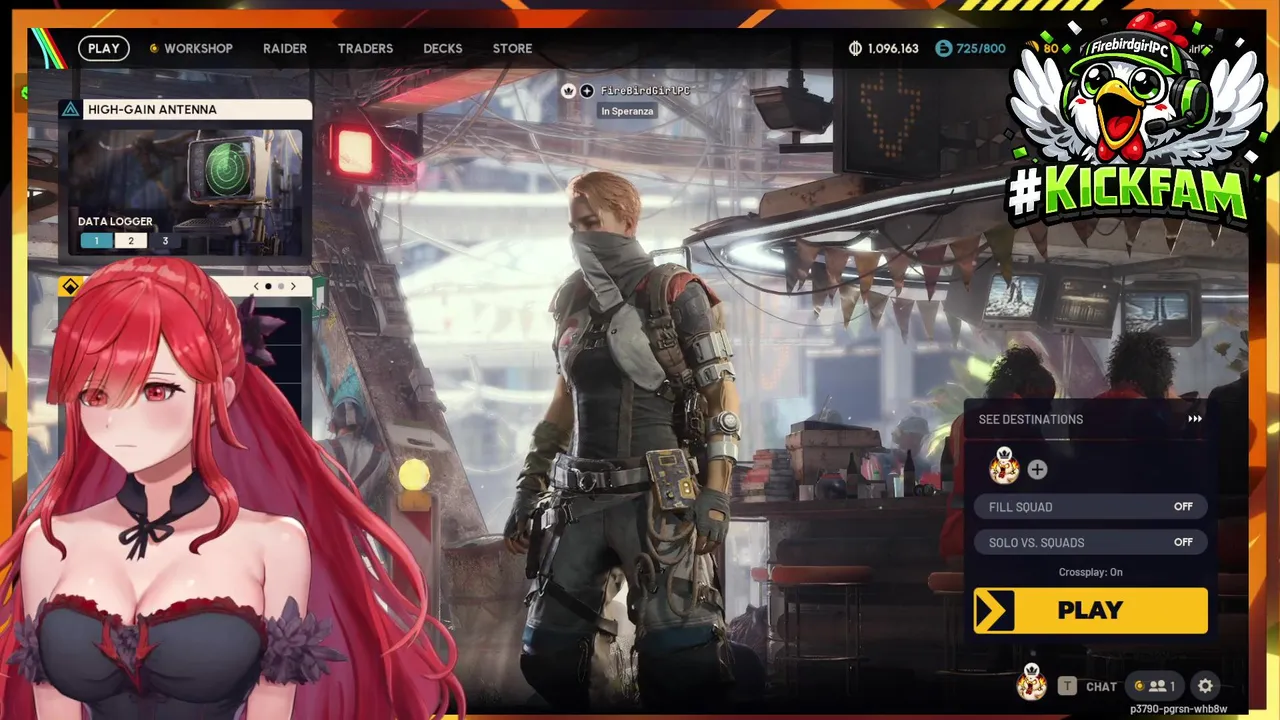Click the 725/800 token balance
This screenshot has width=1280, height=720.
(x=981, y=48)
